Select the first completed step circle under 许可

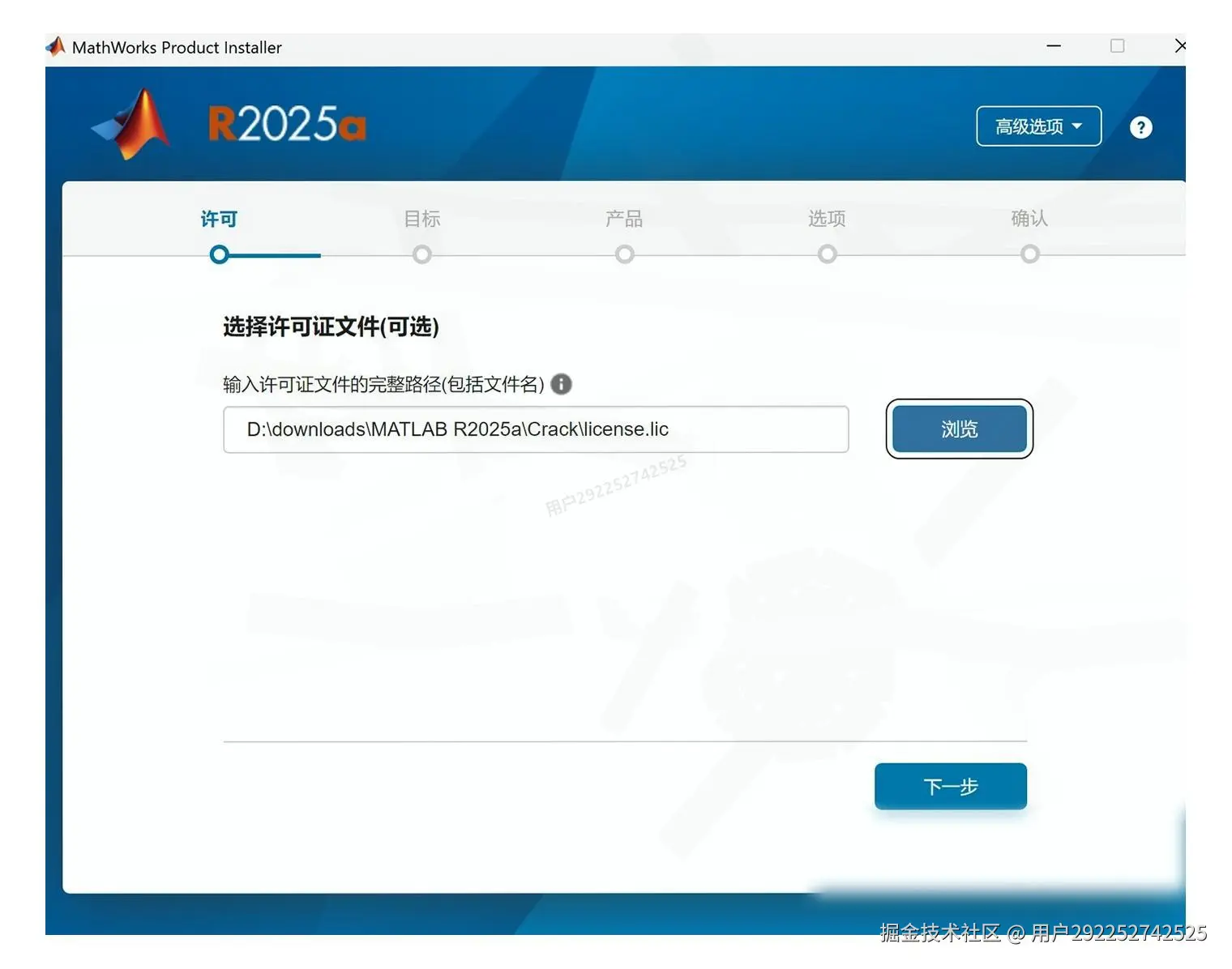click(x=219, y=254)
